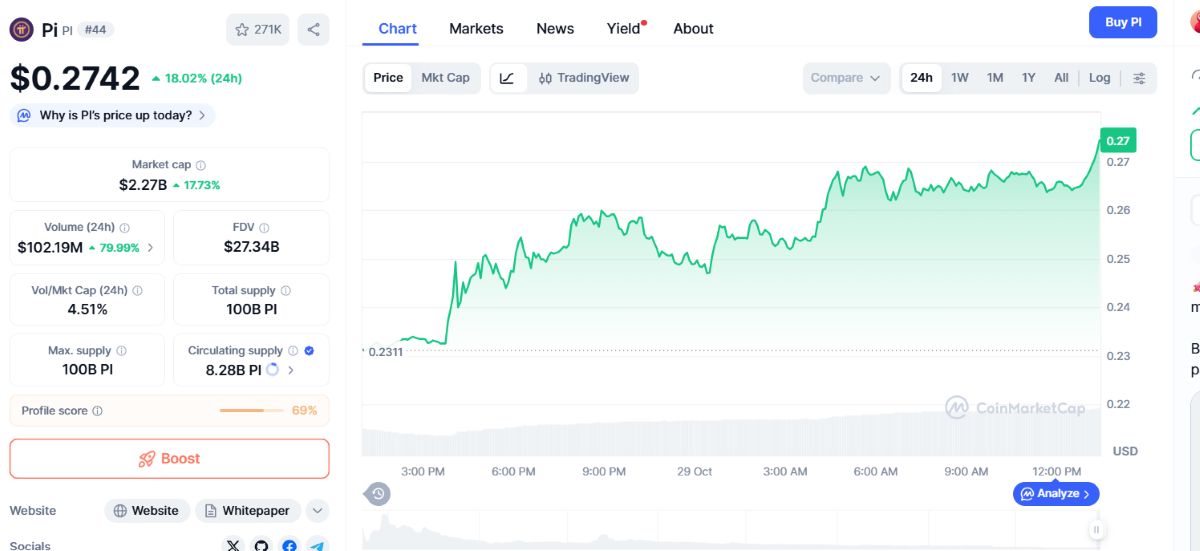Expand Volume (24h) details arrow
Viewport: 1200px width, 551px height.
point(151,248)
